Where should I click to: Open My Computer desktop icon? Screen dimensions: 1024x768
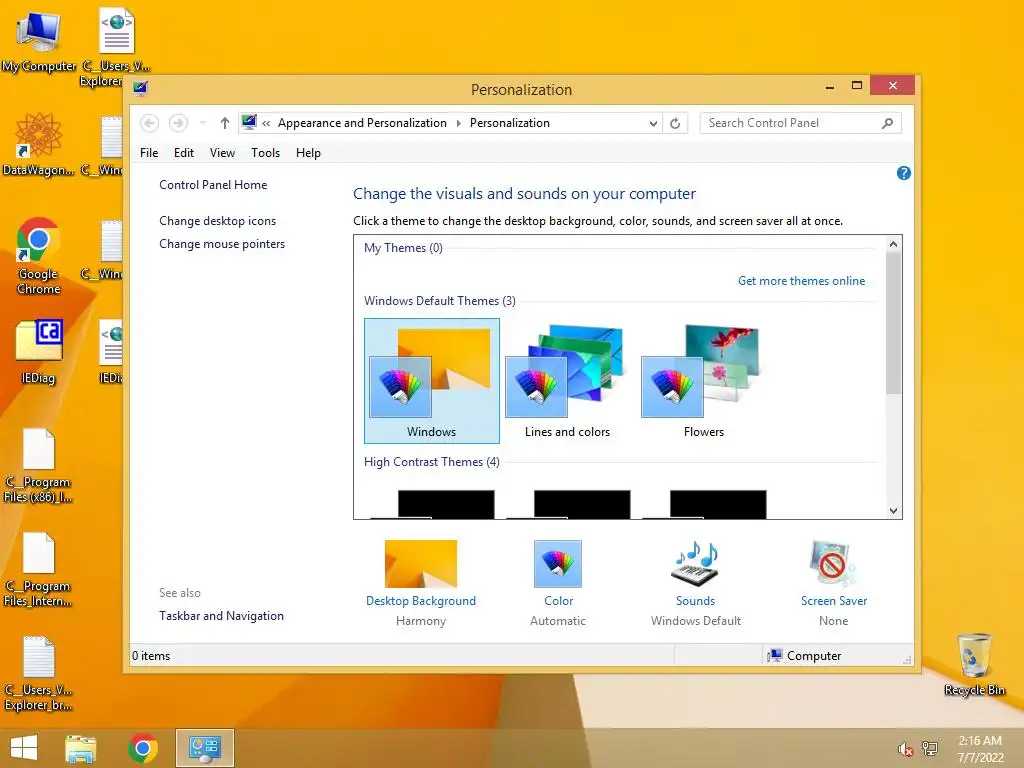39,41
